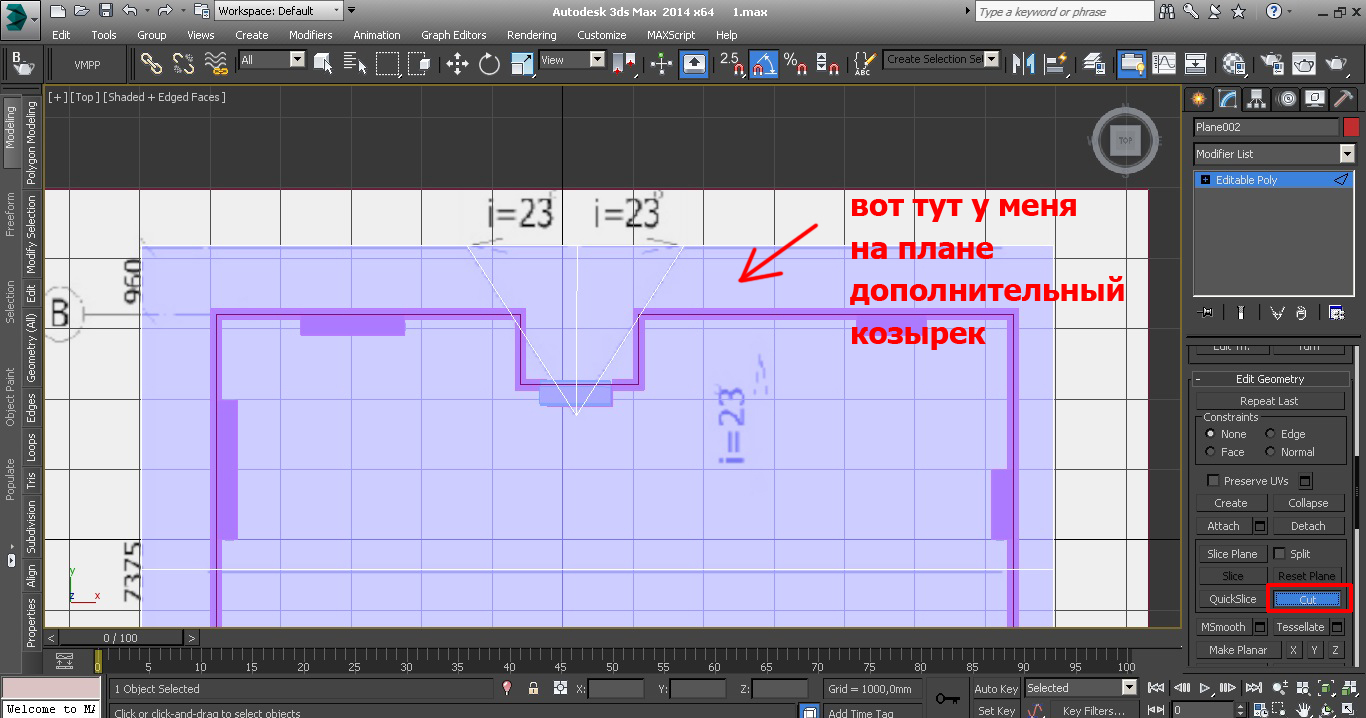The image size is (1366, 718).
Task: Open the Rendering menu
Action: (531, 34)
